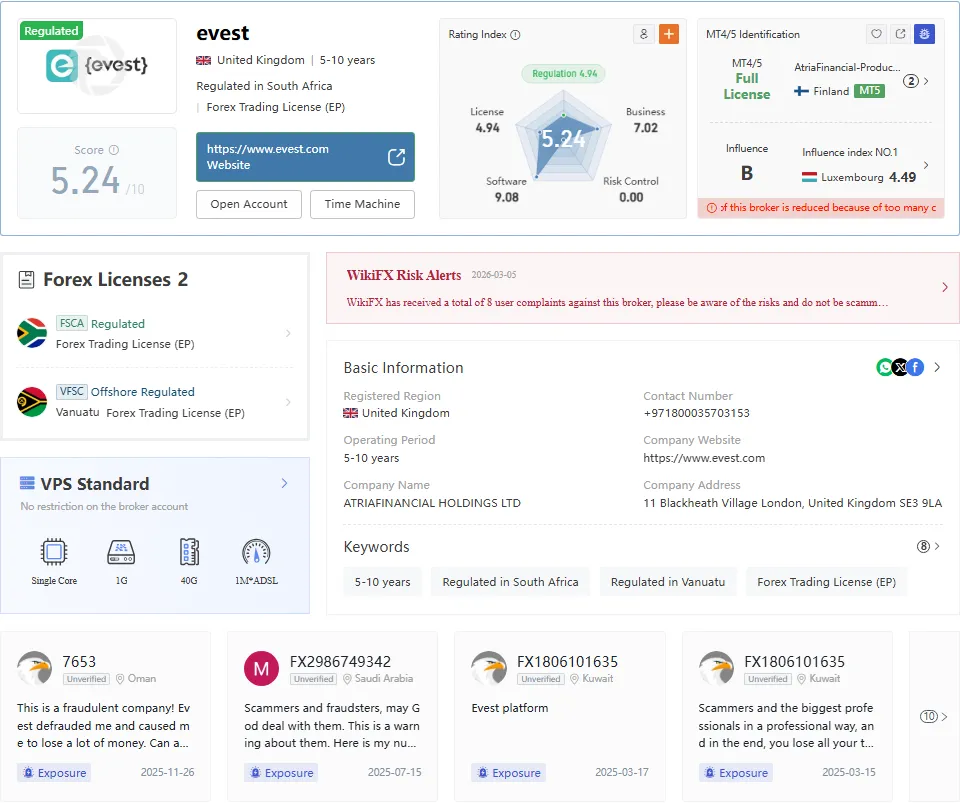Click the evest logo image
The width and height of the screenshot is (960, 803).
coord(97,65)
